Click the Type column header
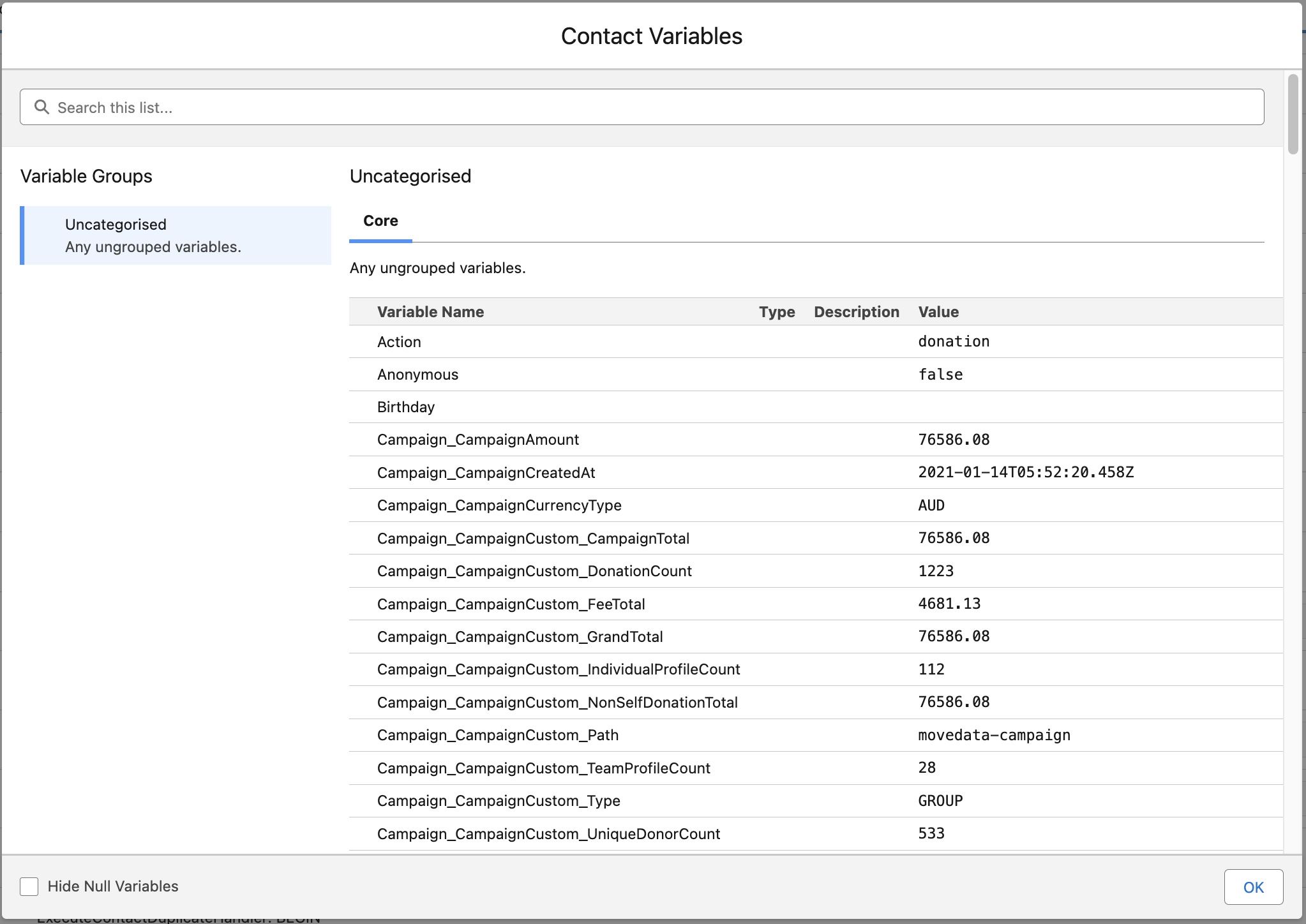The width and height of the screenshot is (1306, 924). (x=777, y=312)
